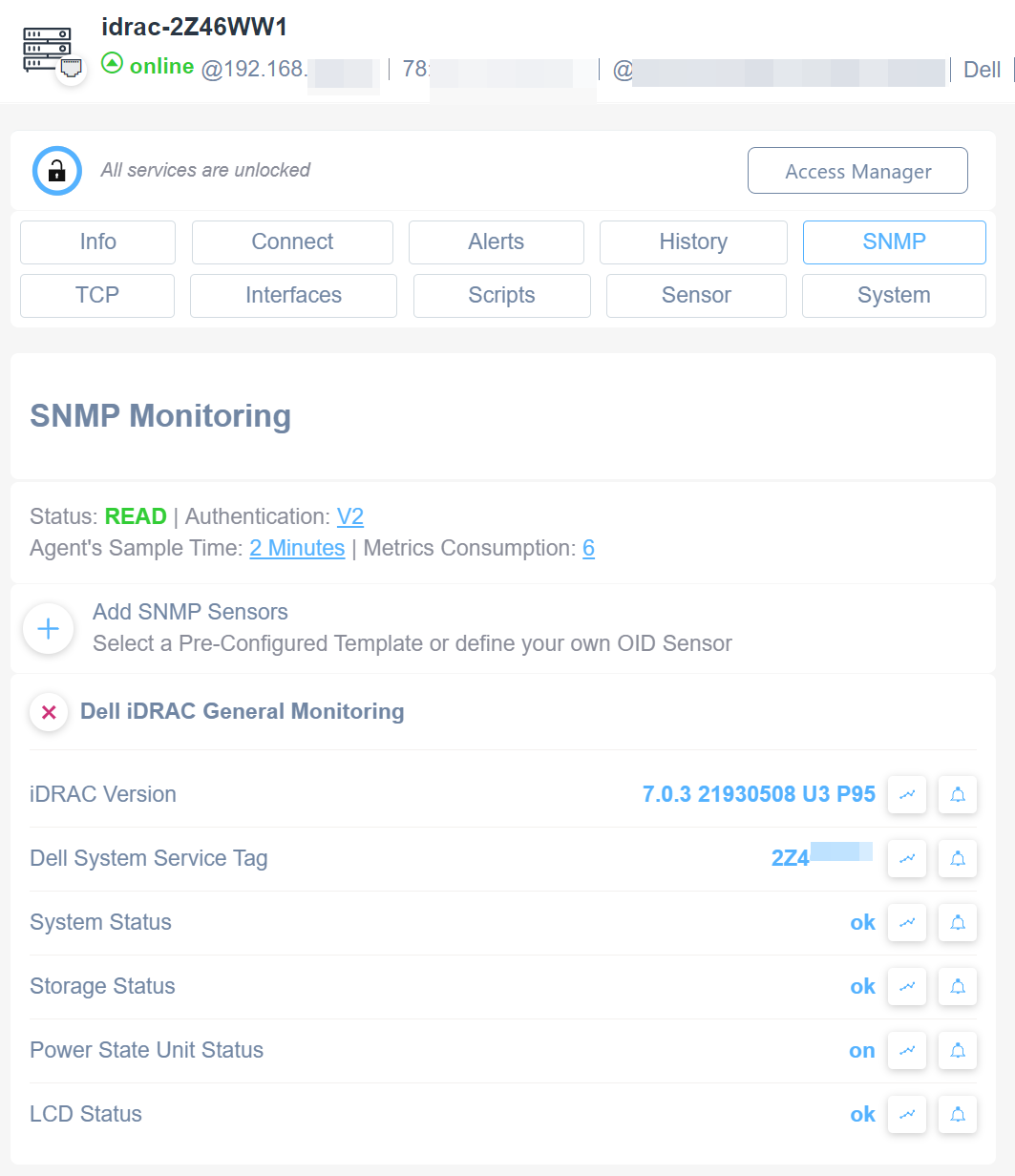The image size is (1015, 1176).
Task: Click the iDRAC version value 7.0.3 21930508 U3 P95
Action: [x=759, y=794]
